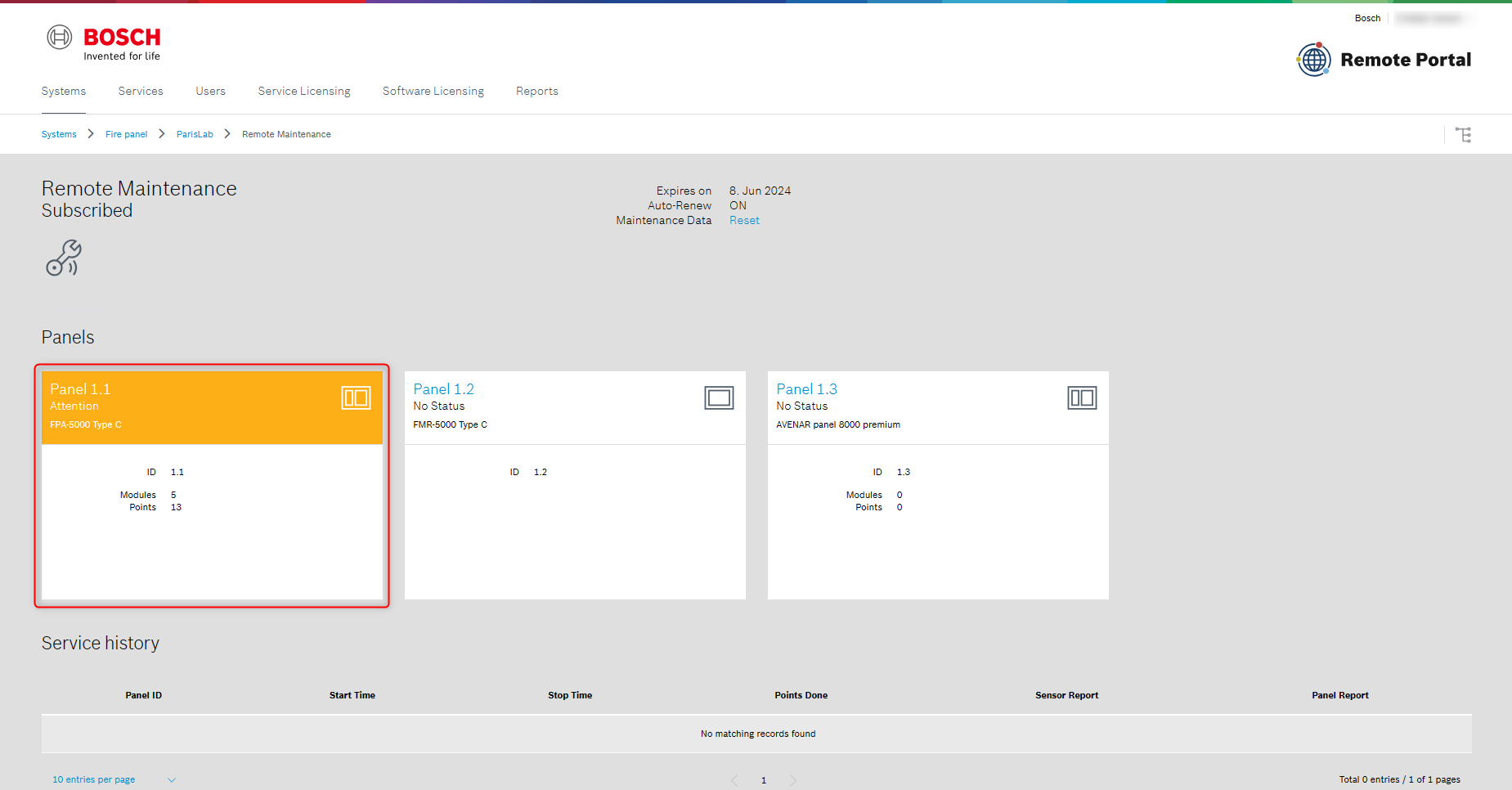The width and height of the screenshot is (1512, 790).
Task: Go to previous page arrow
Action: pyautogui.click(x=734, y=780)
